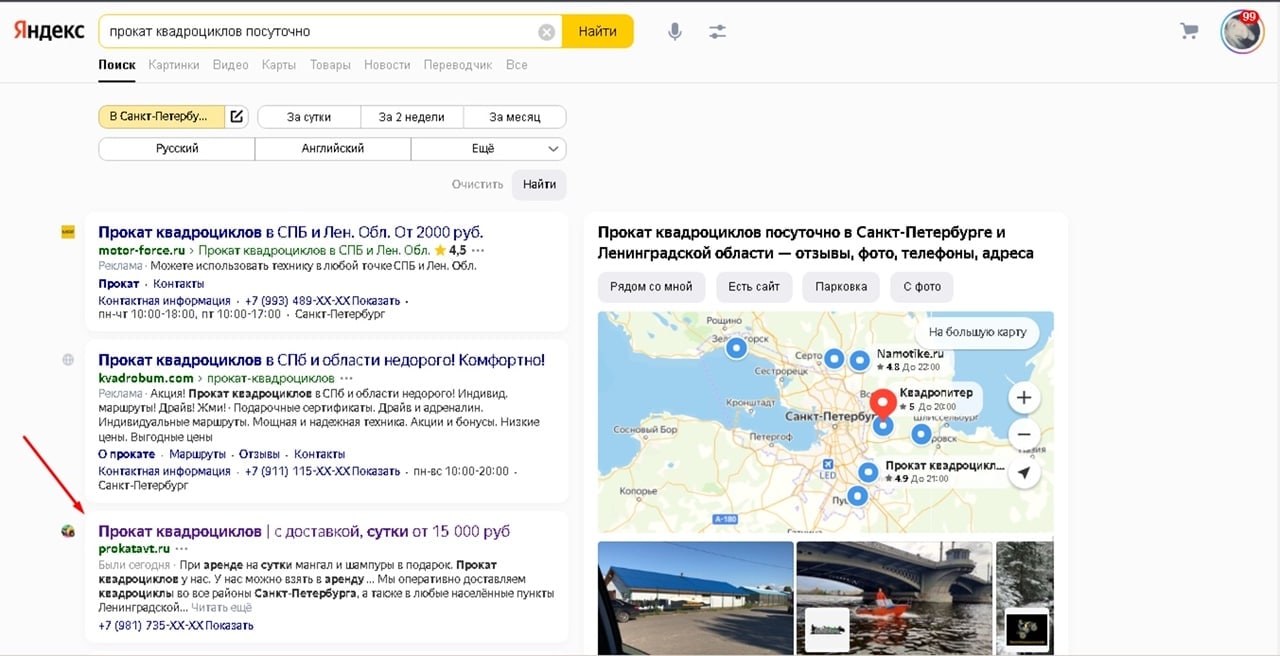Click the prokatavt.ru favicon
Viewport: 1280px width, 656px height.
(68, 531)
